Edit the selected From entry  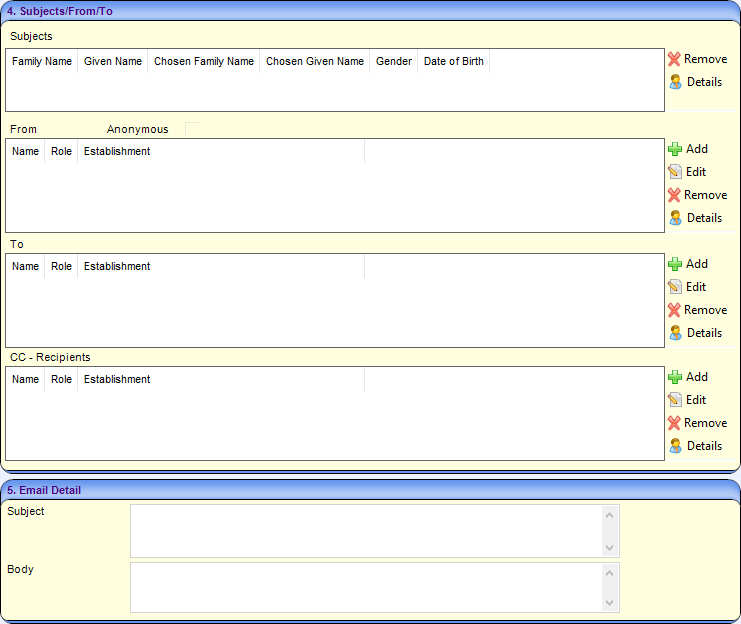[x=675, y=172]
